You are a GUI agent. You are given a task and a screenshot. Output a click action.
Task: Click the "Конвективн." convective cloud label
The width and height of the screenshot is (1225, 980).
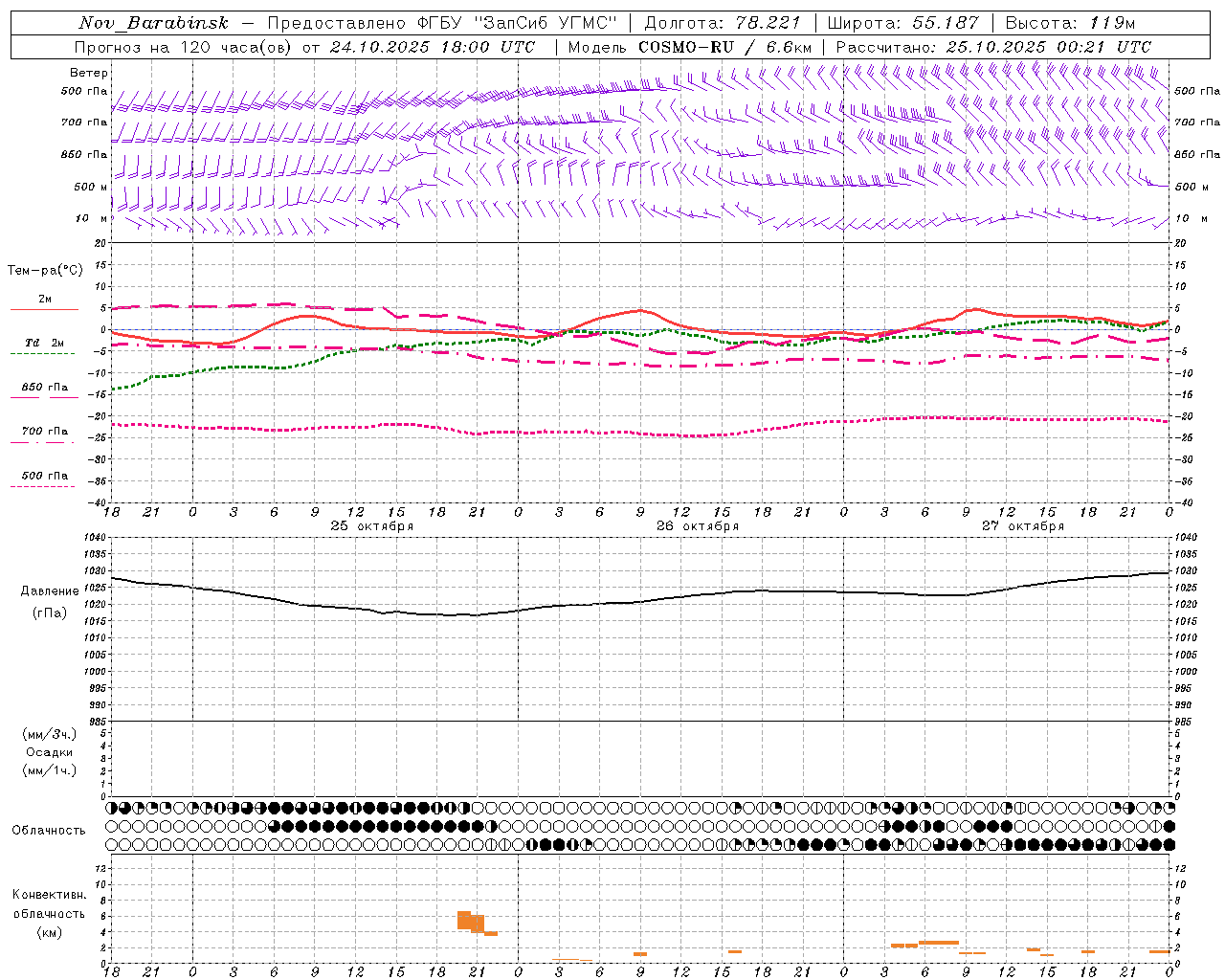[x=50, y=895]
